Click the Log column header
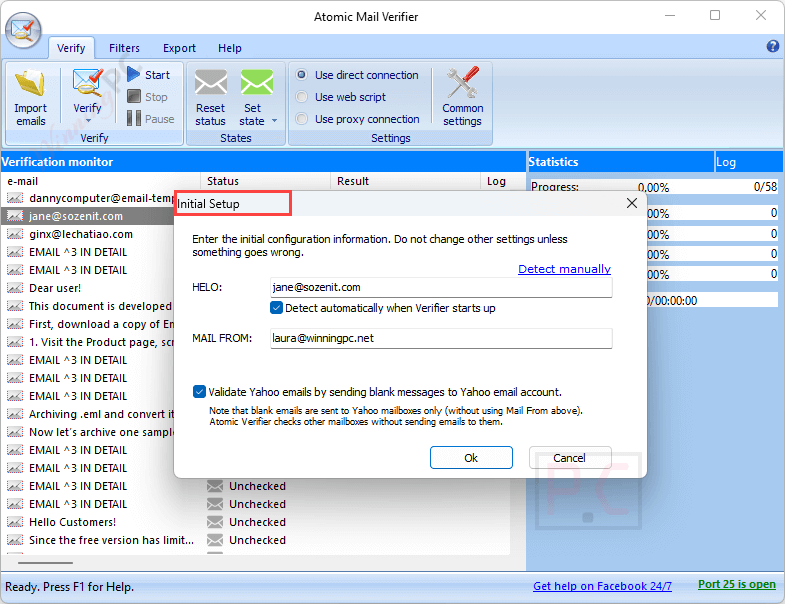Viewport: 785px width, 604px height. 496,181
